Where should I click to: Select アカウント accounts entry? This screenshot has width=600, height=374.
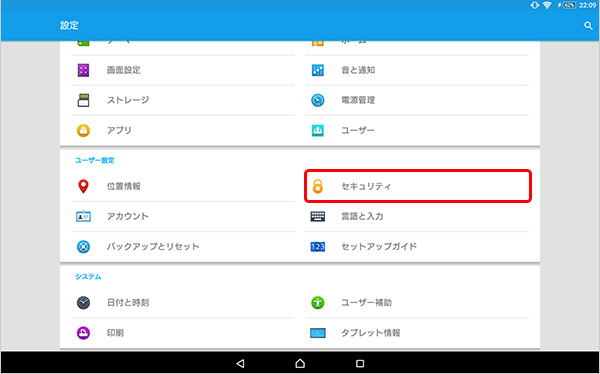click(183, 216)
